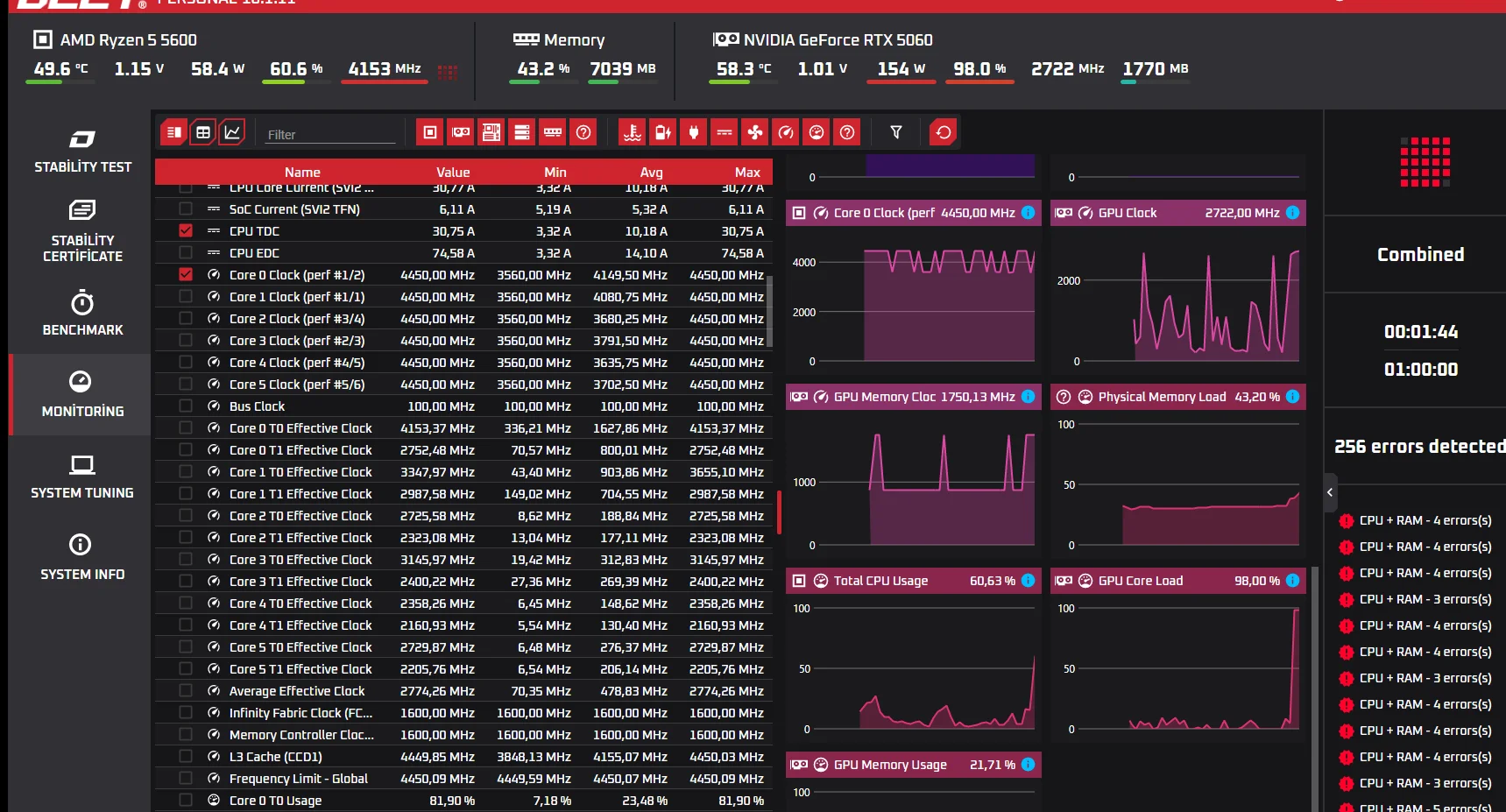Screen dimensions: 1506x812
Task: Switch to the graph view layout icon
Action: click(x=232, y=132)
